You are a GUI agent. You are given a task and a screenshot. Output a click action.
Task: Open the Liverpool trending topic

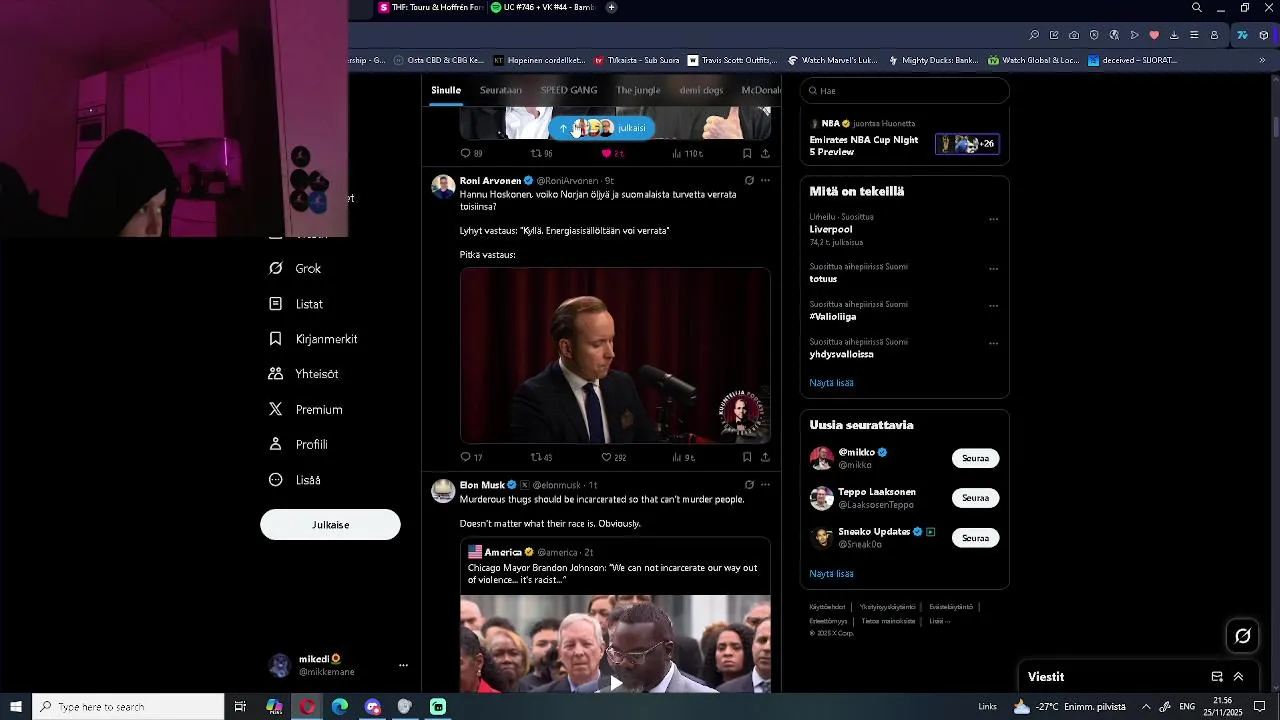coord(831,229)
